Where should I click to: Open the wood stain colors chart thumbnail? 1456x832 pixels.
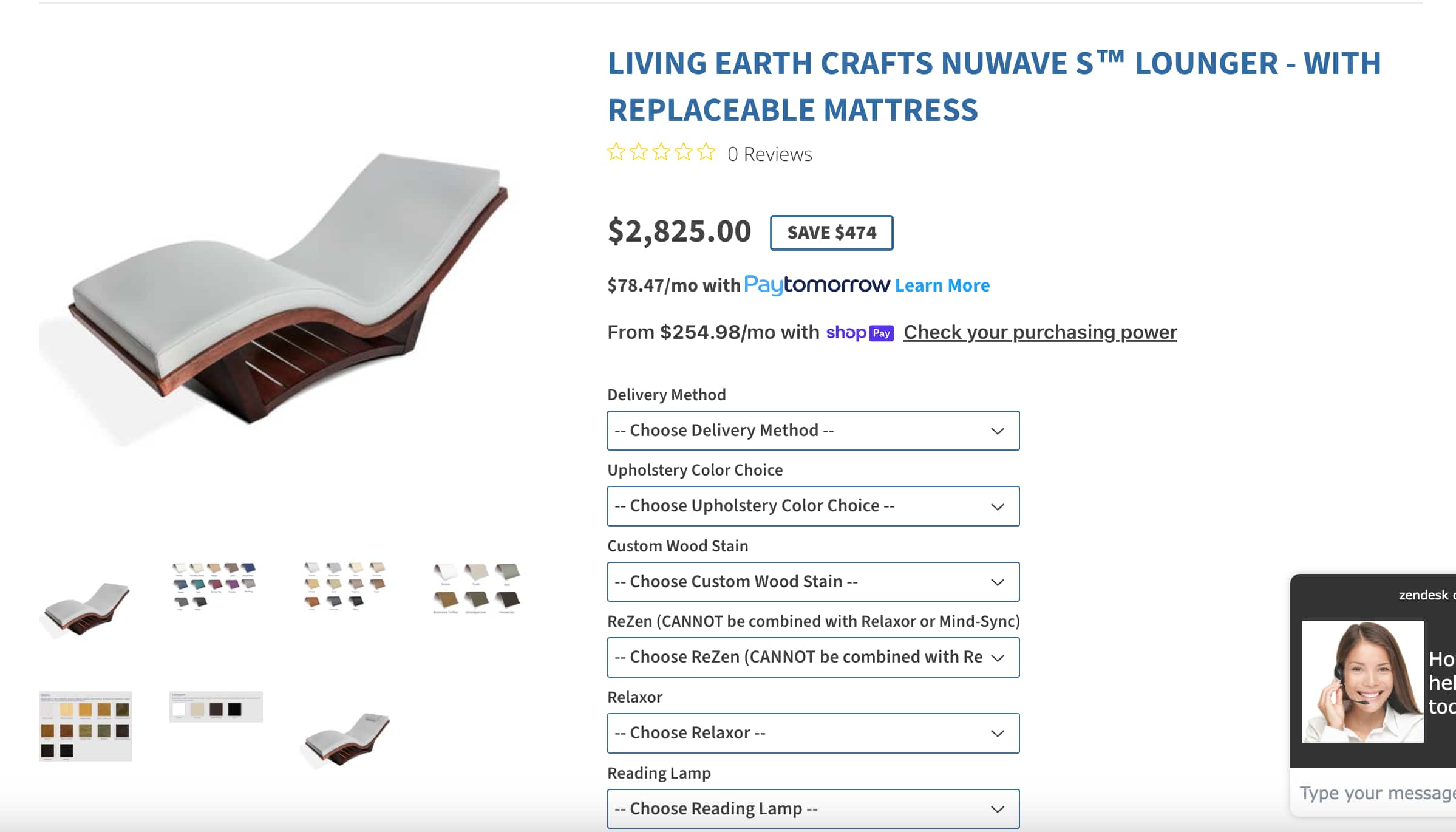(86, 725)
